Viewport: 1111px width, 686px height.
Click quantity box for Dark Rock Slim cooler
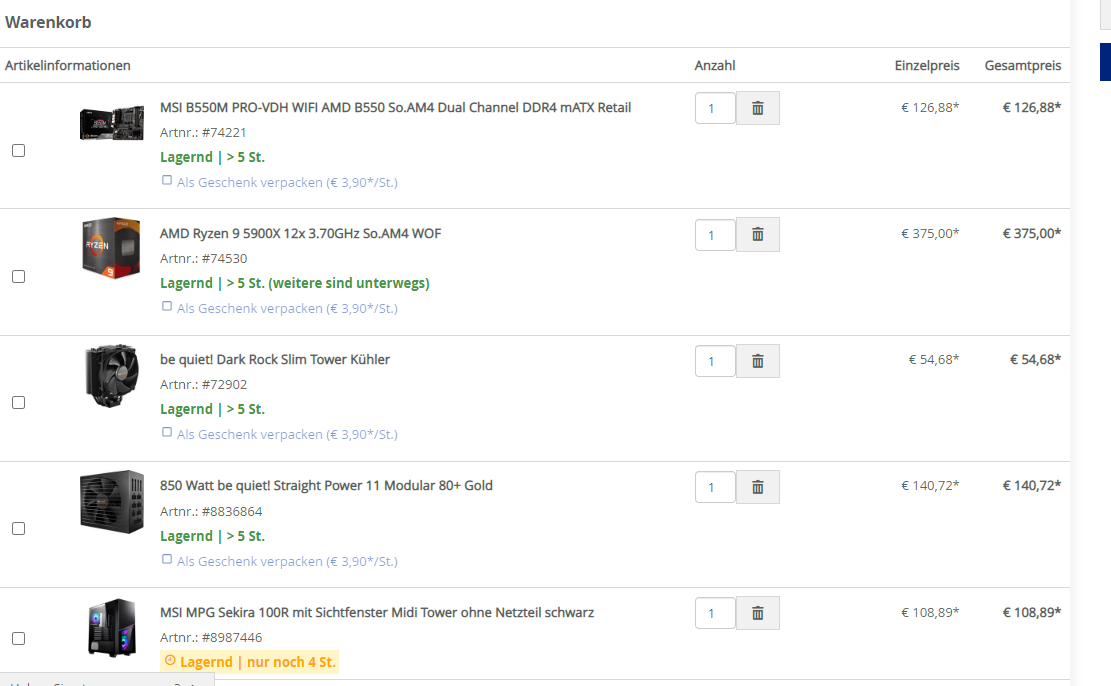(x=715, y=361)
